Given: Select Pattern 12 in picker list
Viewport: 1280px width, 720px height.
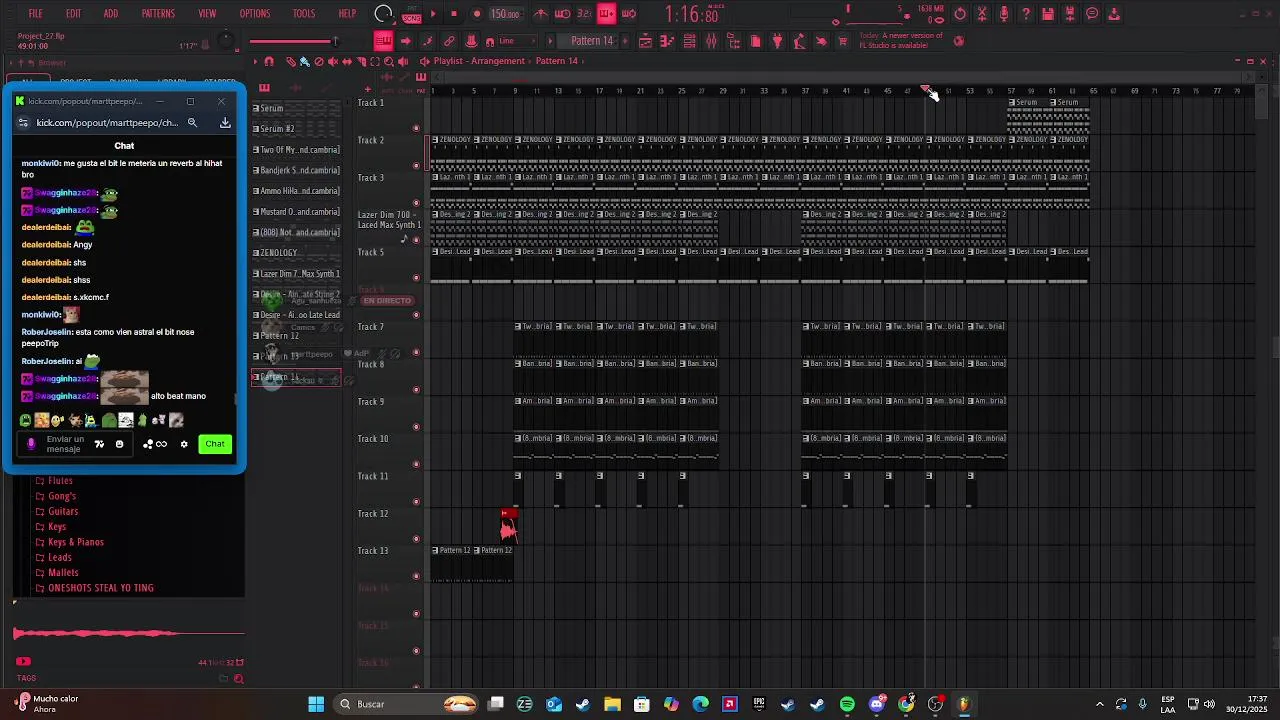Looking at the screenshot, I should pyautogui.click(x=297, y=336).
